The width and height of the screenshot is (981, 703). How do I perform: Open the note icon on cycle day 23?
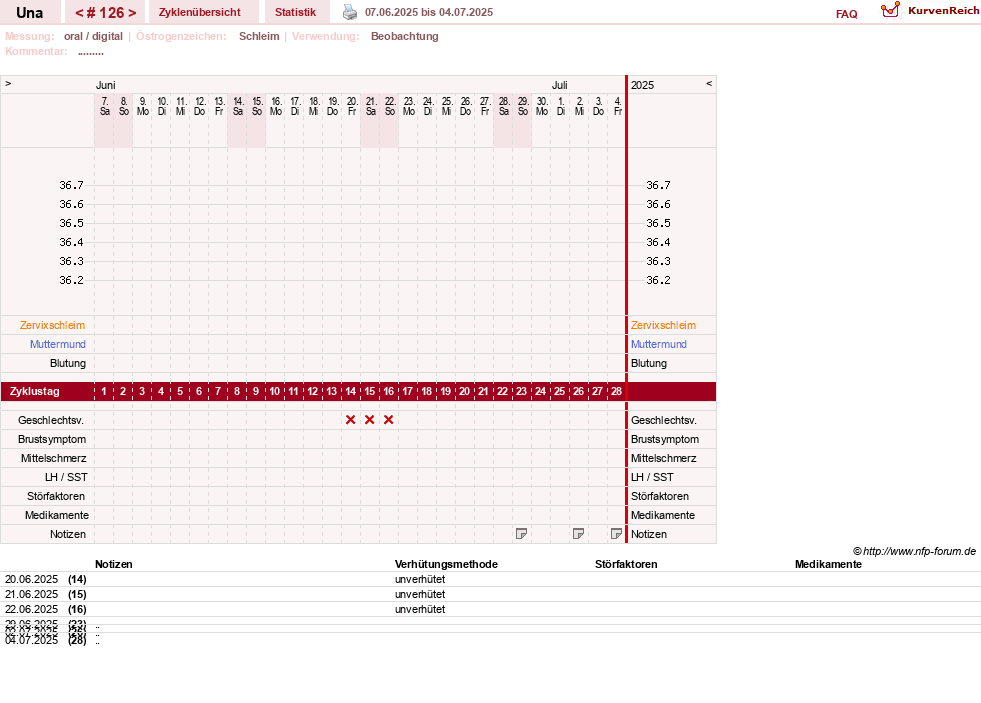521,534
